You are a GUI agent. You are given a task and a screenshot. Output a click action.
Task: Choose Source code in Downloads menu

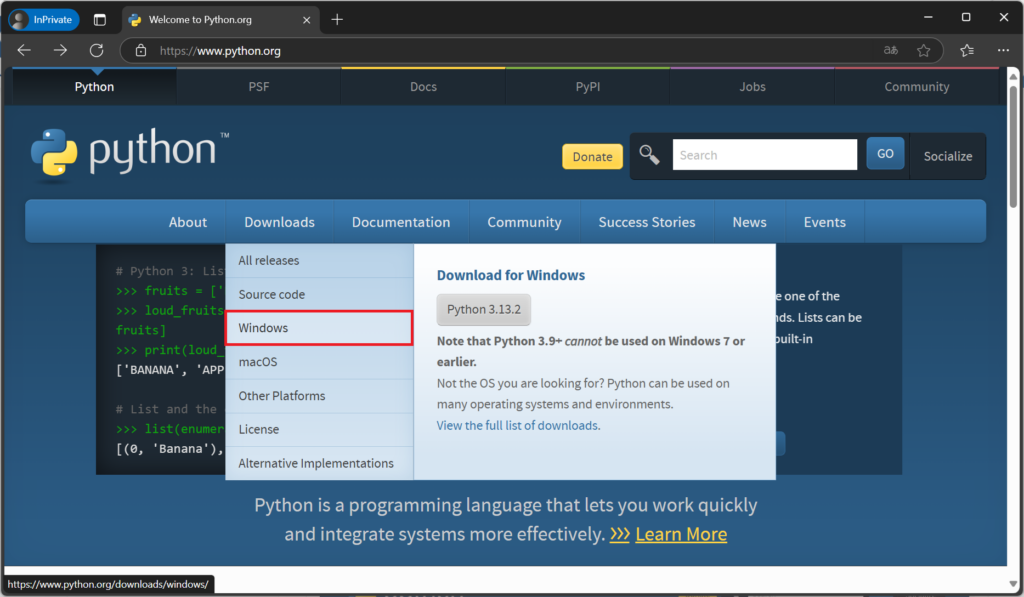[319, 295]
